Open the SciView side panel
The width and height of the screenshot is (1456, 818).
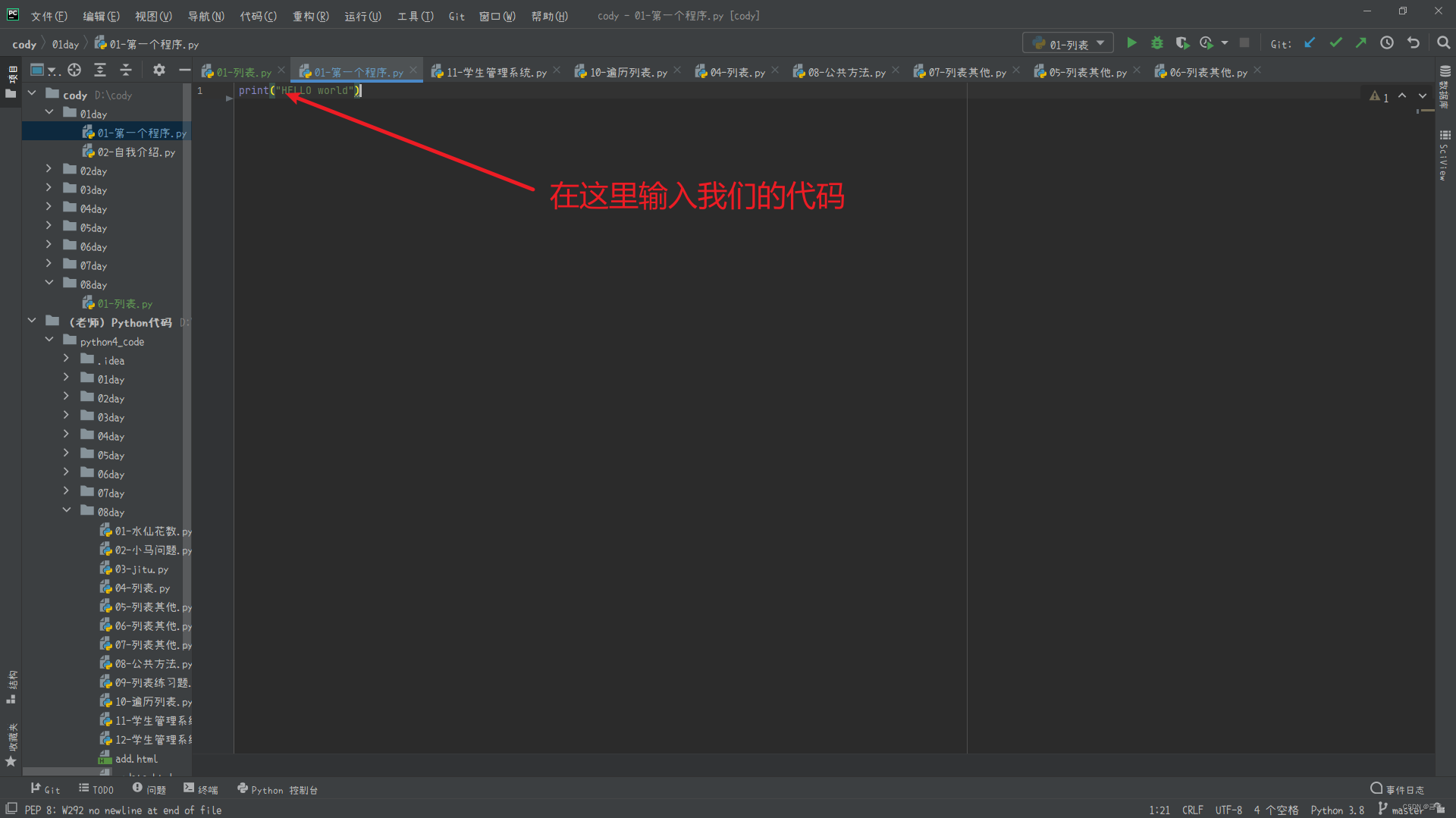click(x=1445, y=155)
